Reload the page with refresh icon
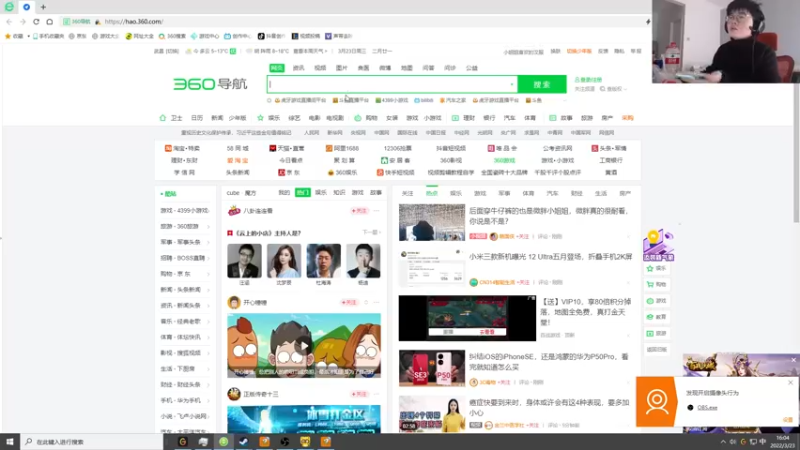The image size is (800, 450). click(x=36, y=21)
